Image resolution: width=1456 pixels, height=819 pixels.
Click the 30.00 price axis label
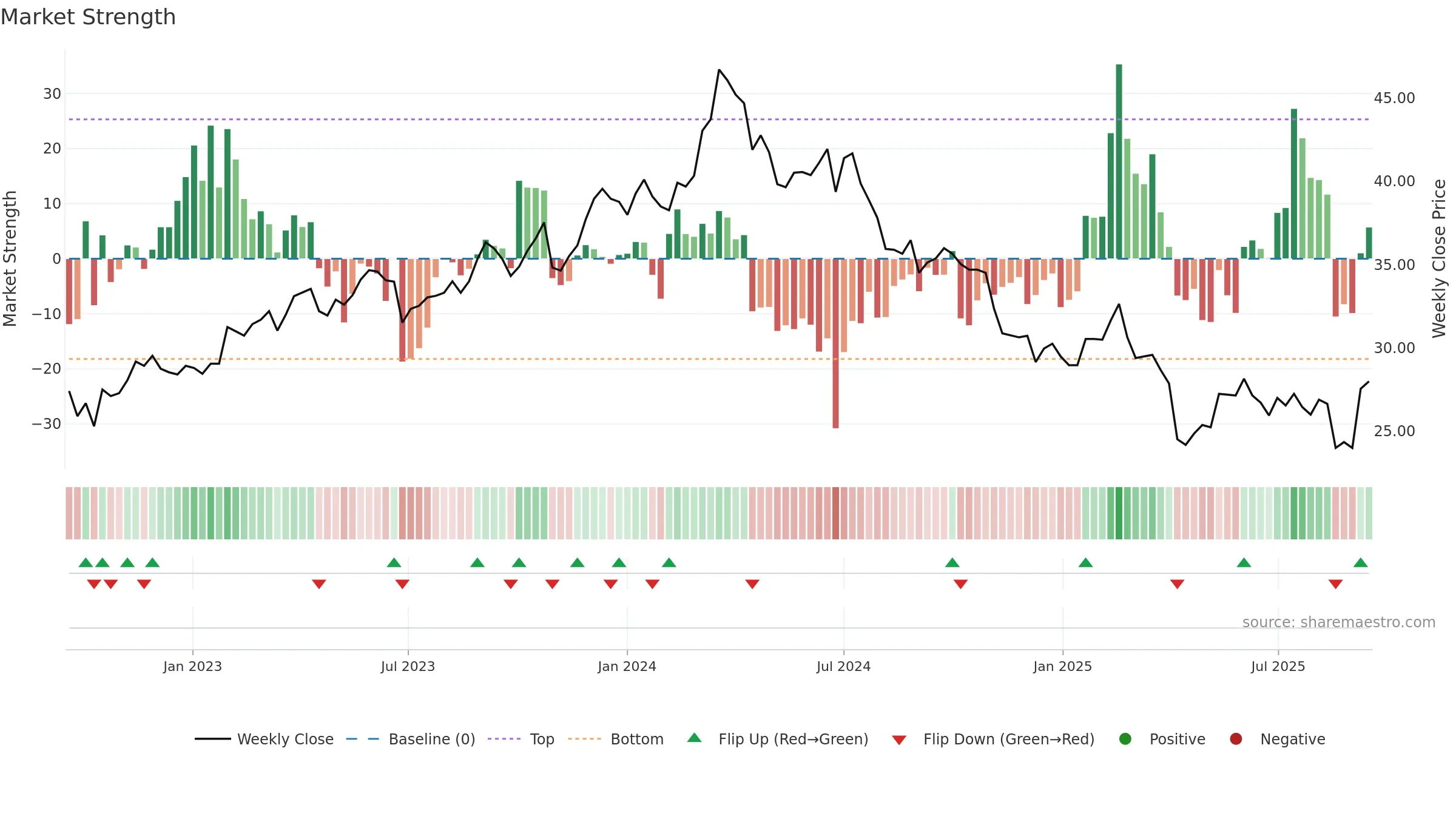1394,348
